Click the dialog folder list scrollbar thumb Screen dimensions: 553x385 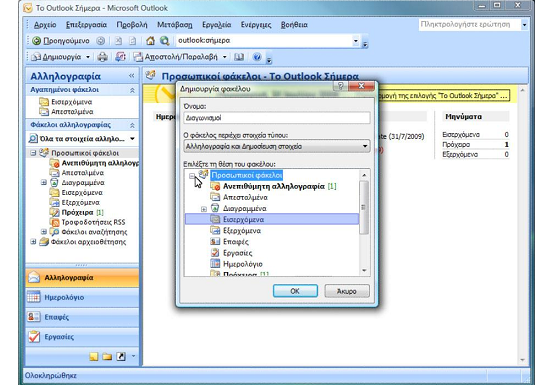(x=364, y=207)
